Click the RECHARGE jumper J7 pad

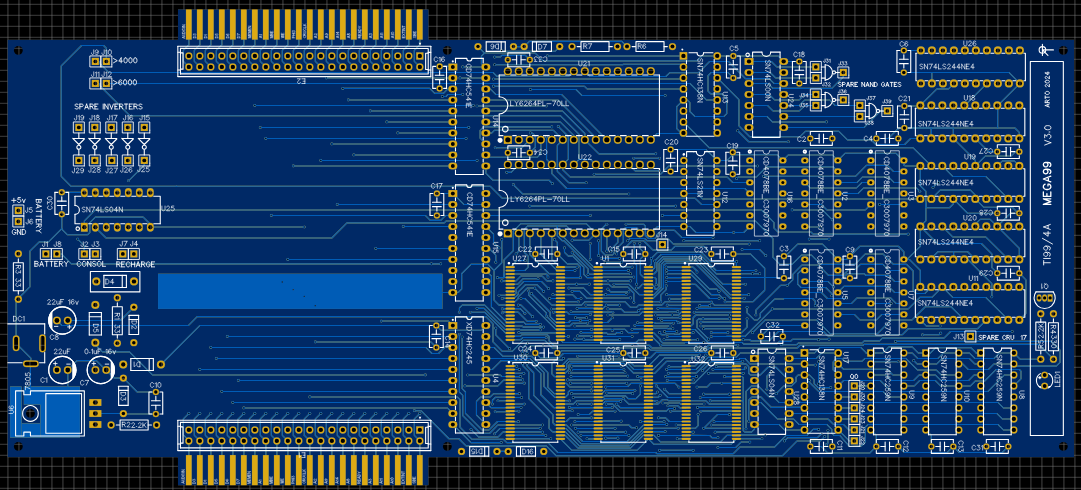pos(124,254)
